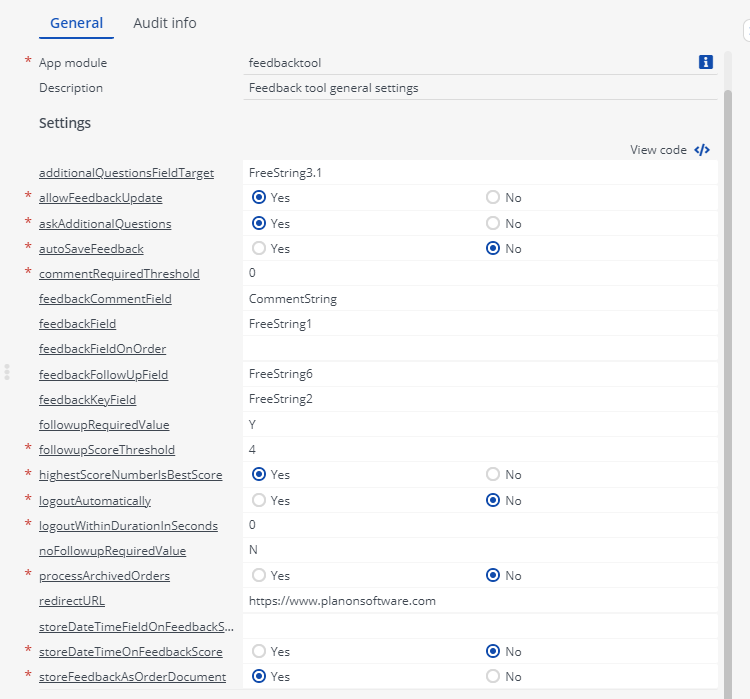The width and height of the screenshot is (750, 699).
Task: Open the followupScoreThreshold link
Action: click(107, 450)
